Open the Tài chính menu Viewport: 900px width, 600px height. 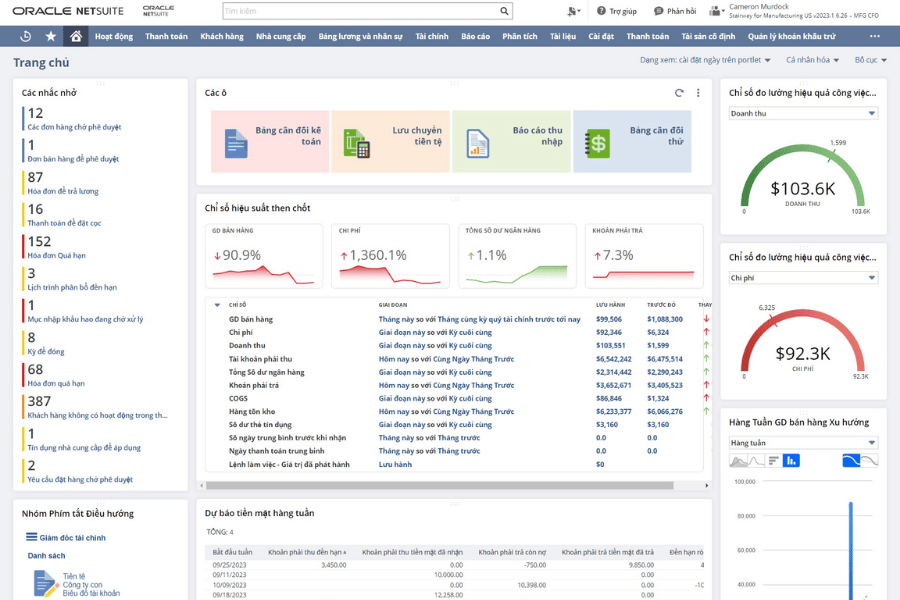(x=432, y=36)
